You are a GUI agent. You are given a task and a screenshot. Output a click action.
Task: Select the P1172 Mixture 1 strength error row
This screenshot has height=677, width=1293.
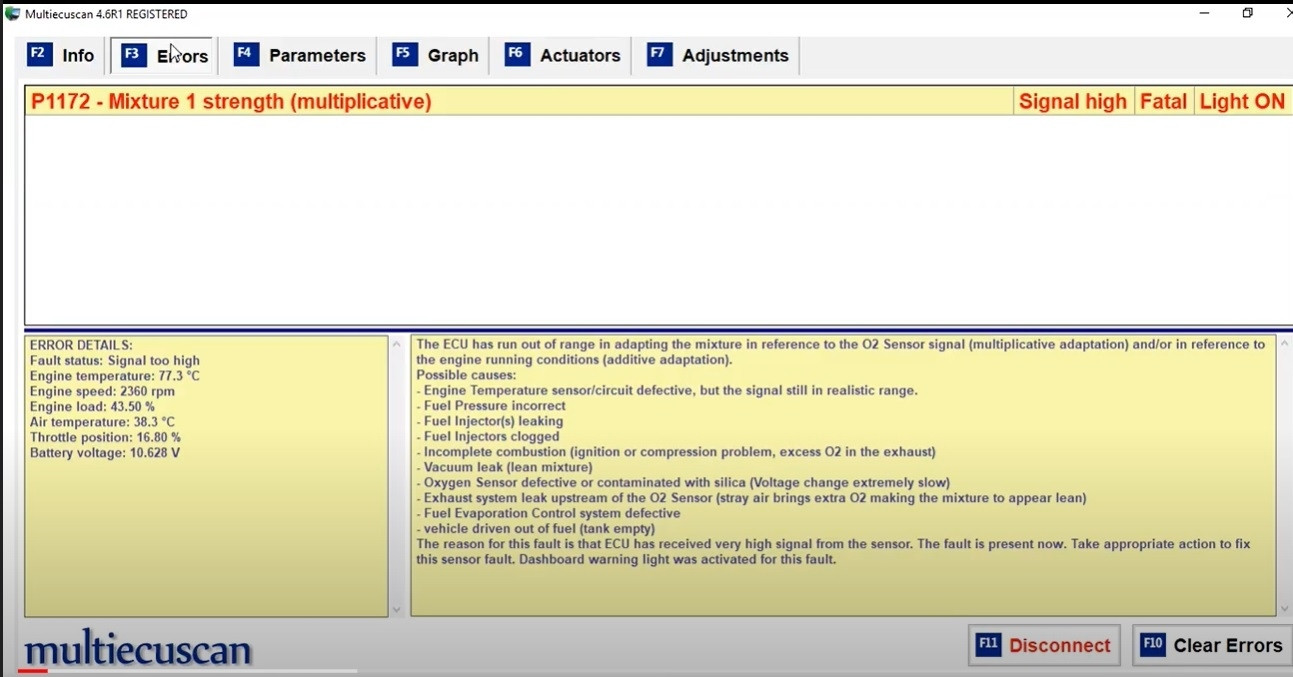coord(231,101)
